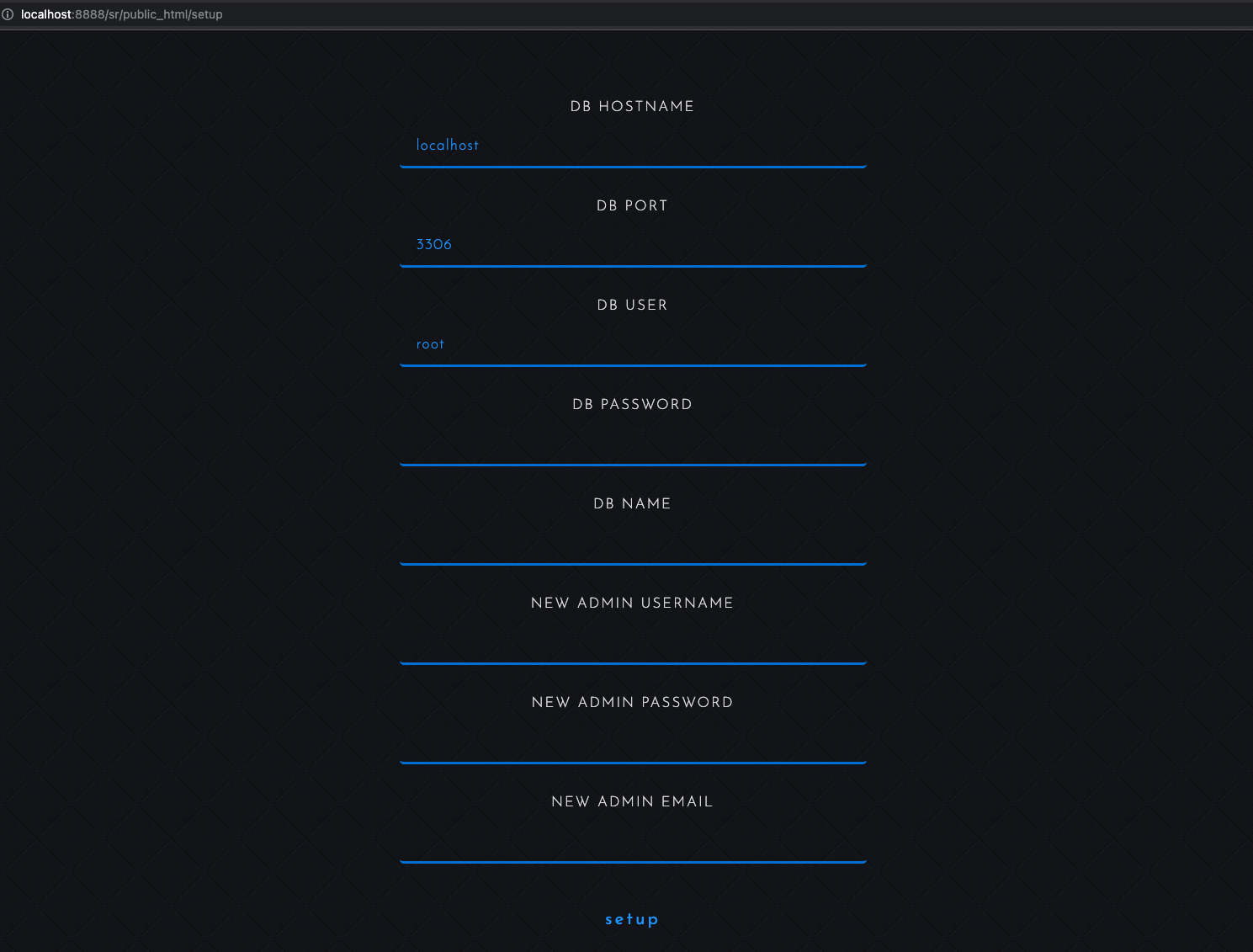Click the browser address bar URL
The width and height of the screenshot is (1253, 952).
tap(122, 14)
